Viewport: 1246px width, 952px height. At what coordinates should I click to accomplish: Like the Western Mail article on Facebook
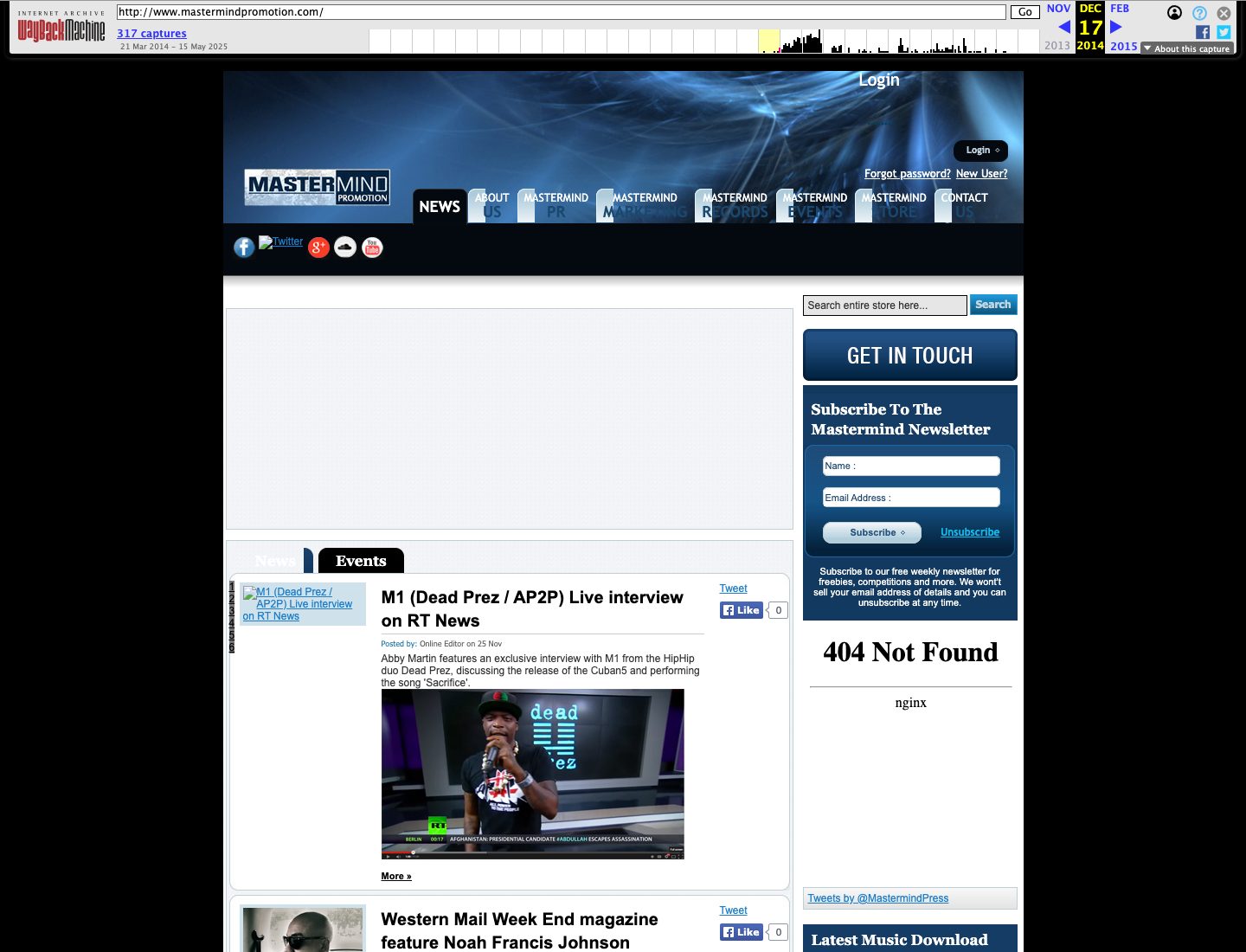coord(742,932)
